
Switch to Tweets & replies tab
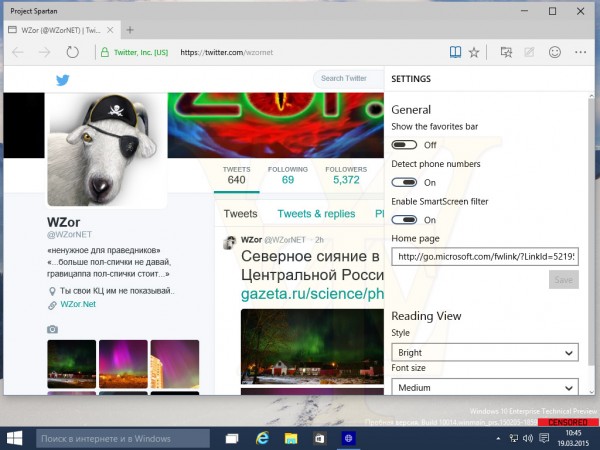(x=316, y=214)
